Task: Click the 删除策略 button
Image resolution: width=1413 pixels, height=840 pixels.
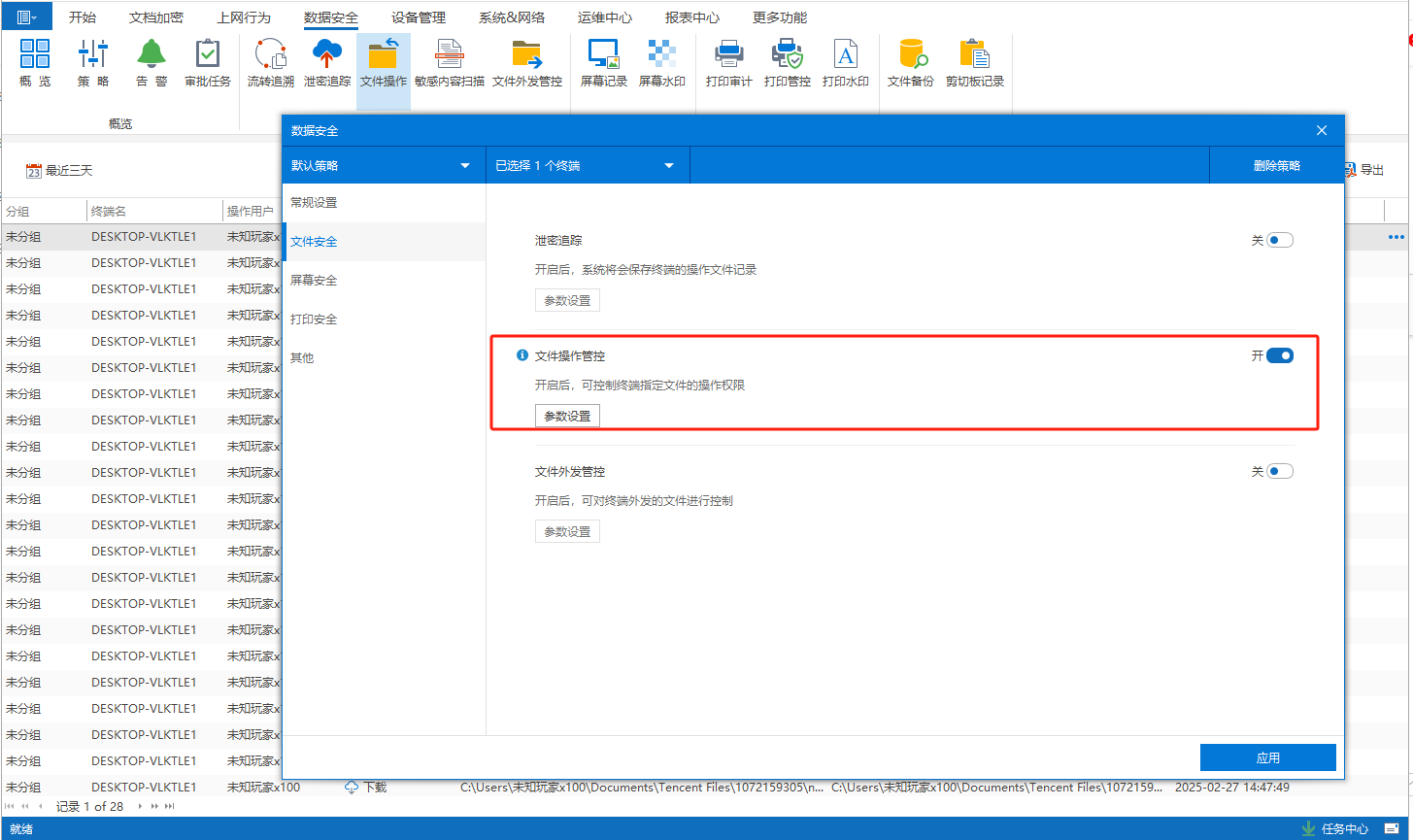Action: click(x=1276, y=166)
